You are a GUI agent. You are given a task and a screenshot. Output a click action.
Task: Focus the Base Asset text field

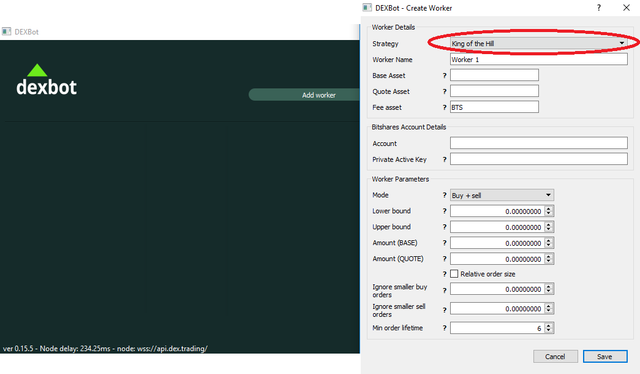click(494, 75)
